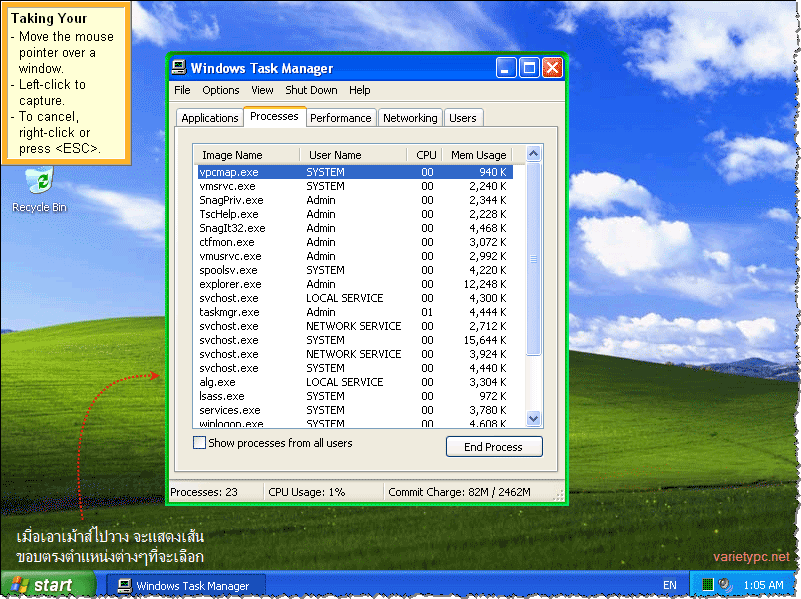Select the vpcmap.exe process row
Viewport: 801px width, 599px height.
pos(355,172)
